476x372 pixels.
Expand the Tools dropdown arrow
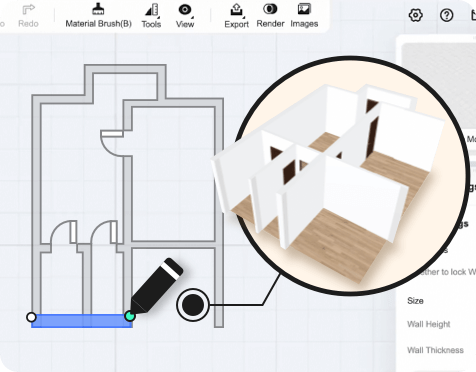click(158, 17)
